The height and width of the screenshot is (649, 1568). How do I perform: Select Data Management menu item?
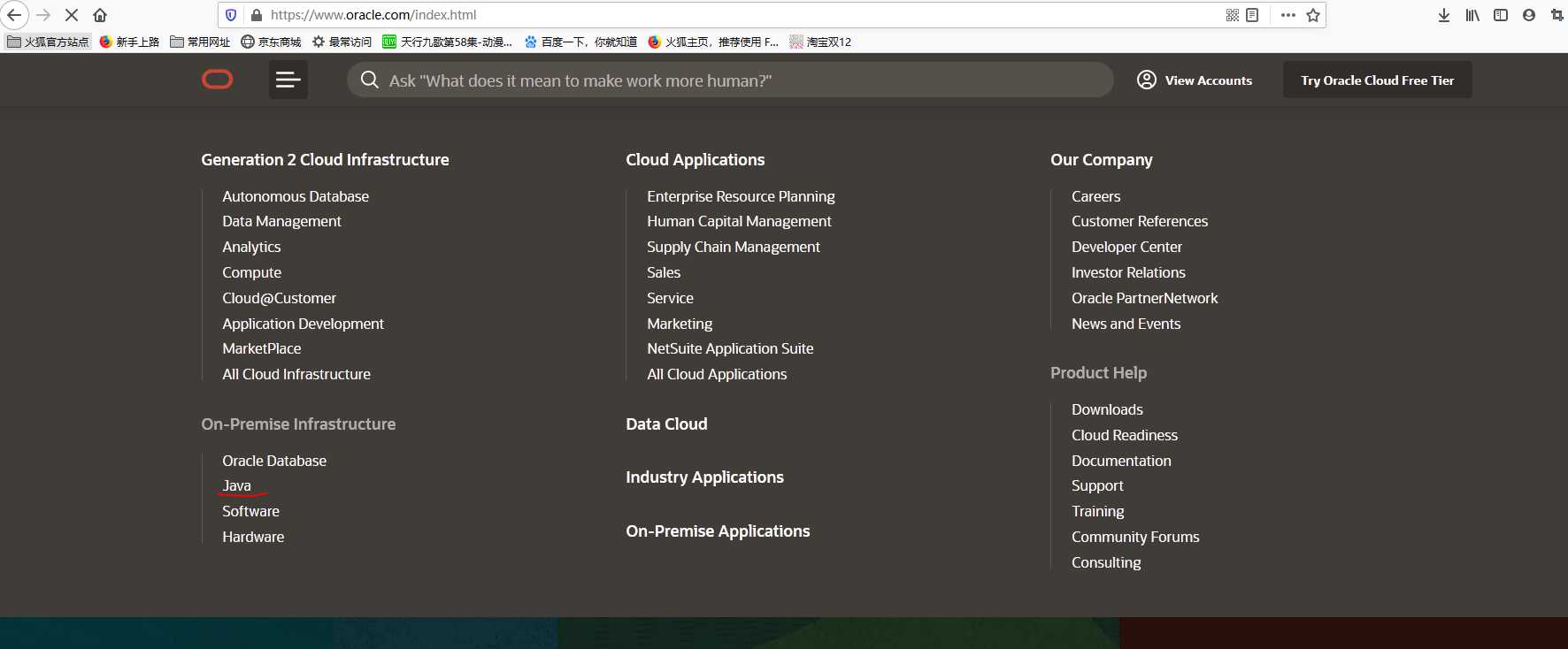point(281,221)
